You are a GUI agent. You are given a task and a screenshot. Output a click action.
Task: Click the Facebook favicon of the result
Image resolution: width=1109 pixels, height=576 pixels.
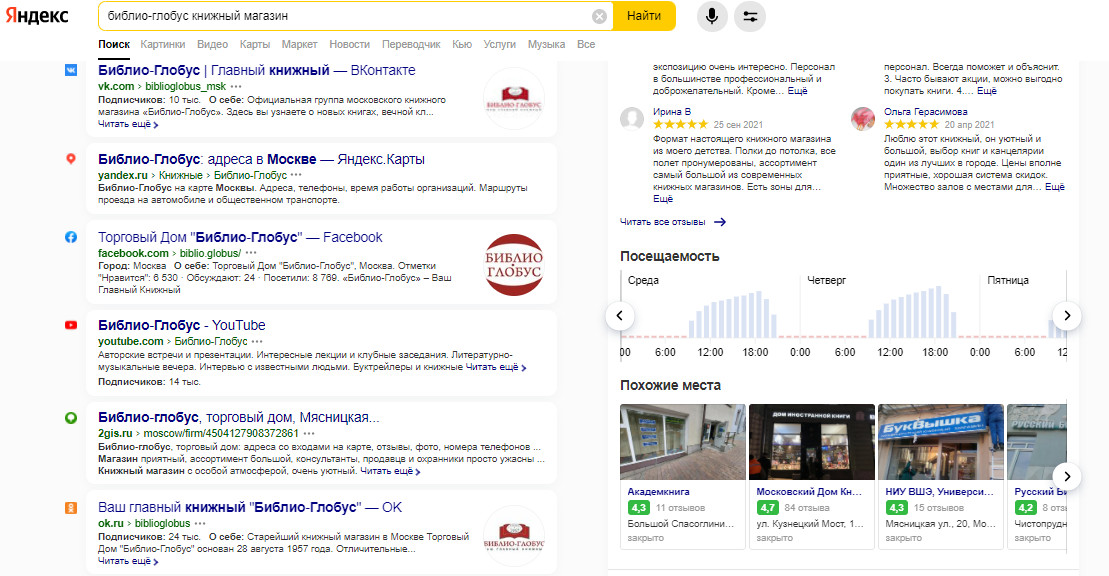[71, 237]
